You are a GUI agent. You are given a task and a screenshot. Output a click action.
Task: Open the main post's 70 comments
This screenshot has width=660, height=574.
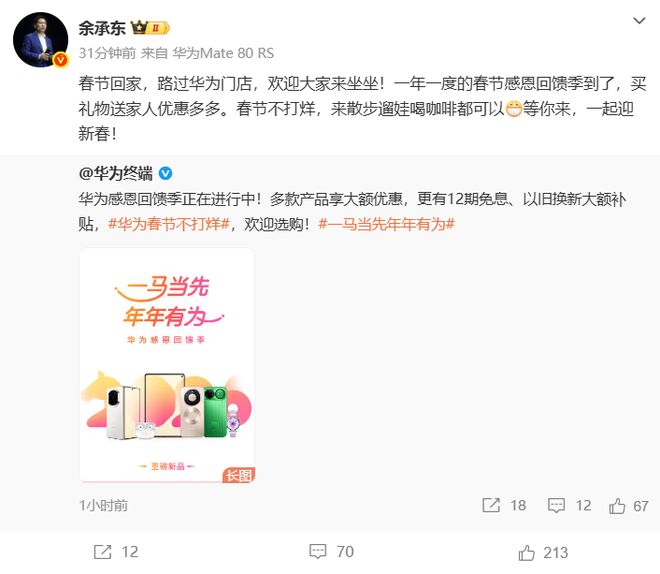(331, 551)
